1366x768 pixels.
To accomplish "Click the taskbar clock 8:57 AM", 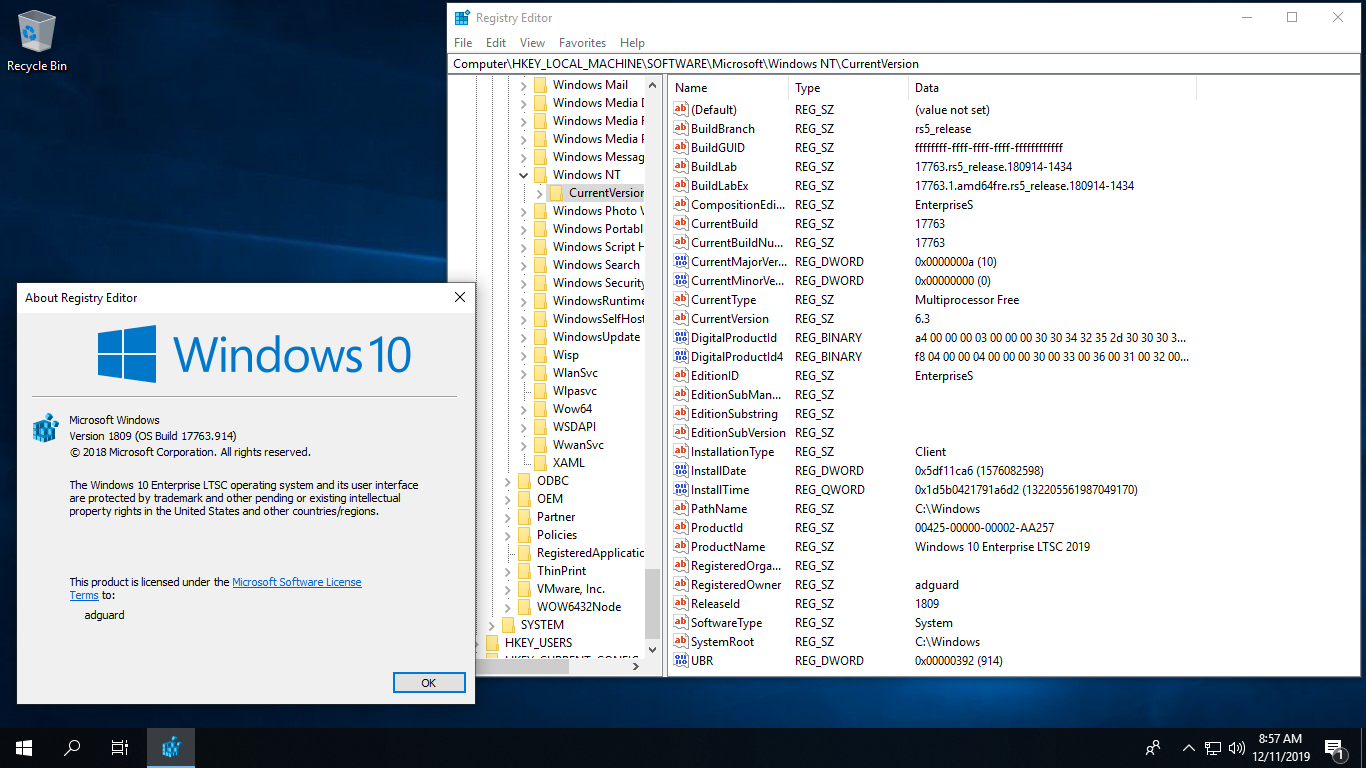I will pyautogui.click(x=1279, y=747).
